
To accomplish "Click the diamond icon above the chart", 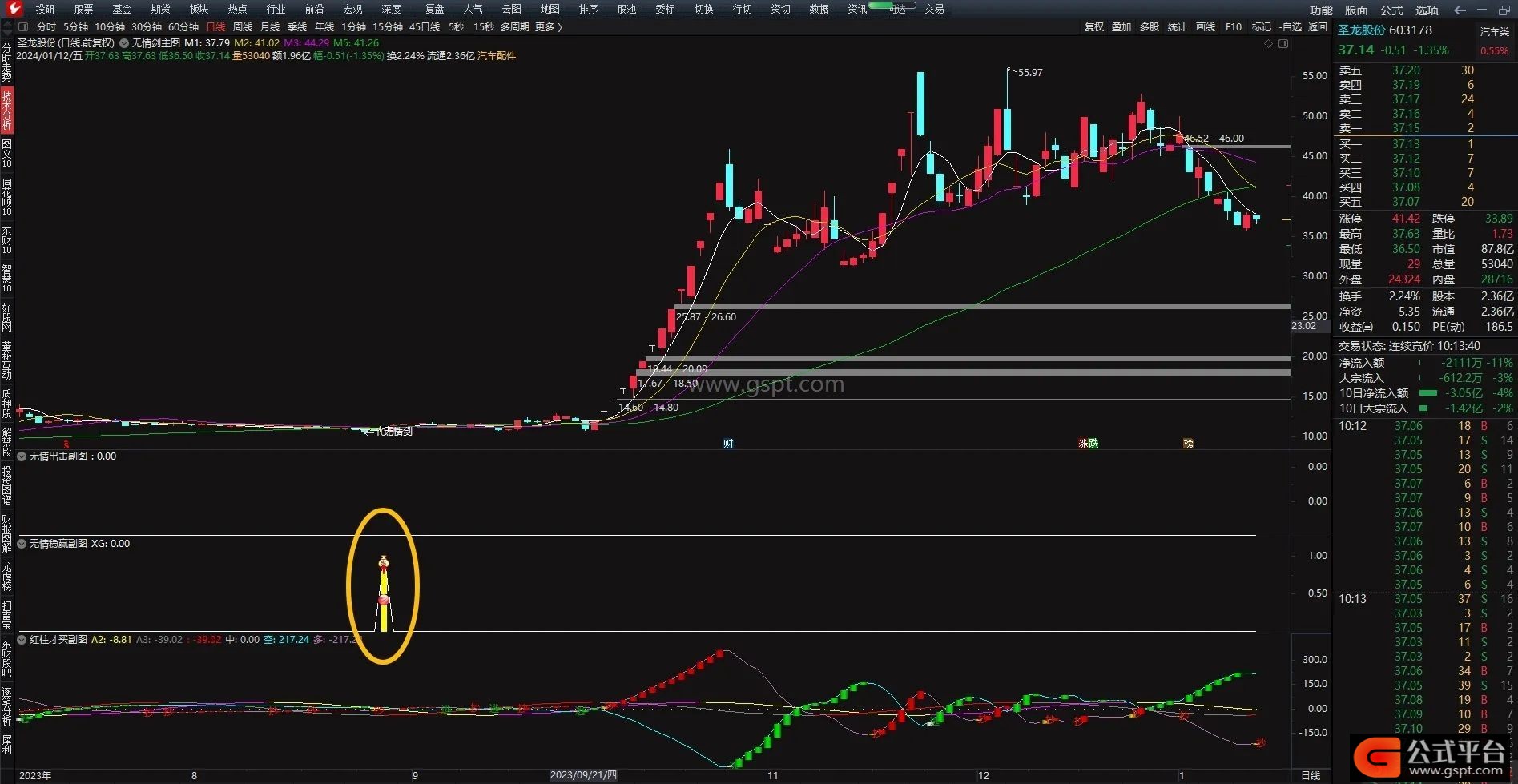I will (1268, 43).
